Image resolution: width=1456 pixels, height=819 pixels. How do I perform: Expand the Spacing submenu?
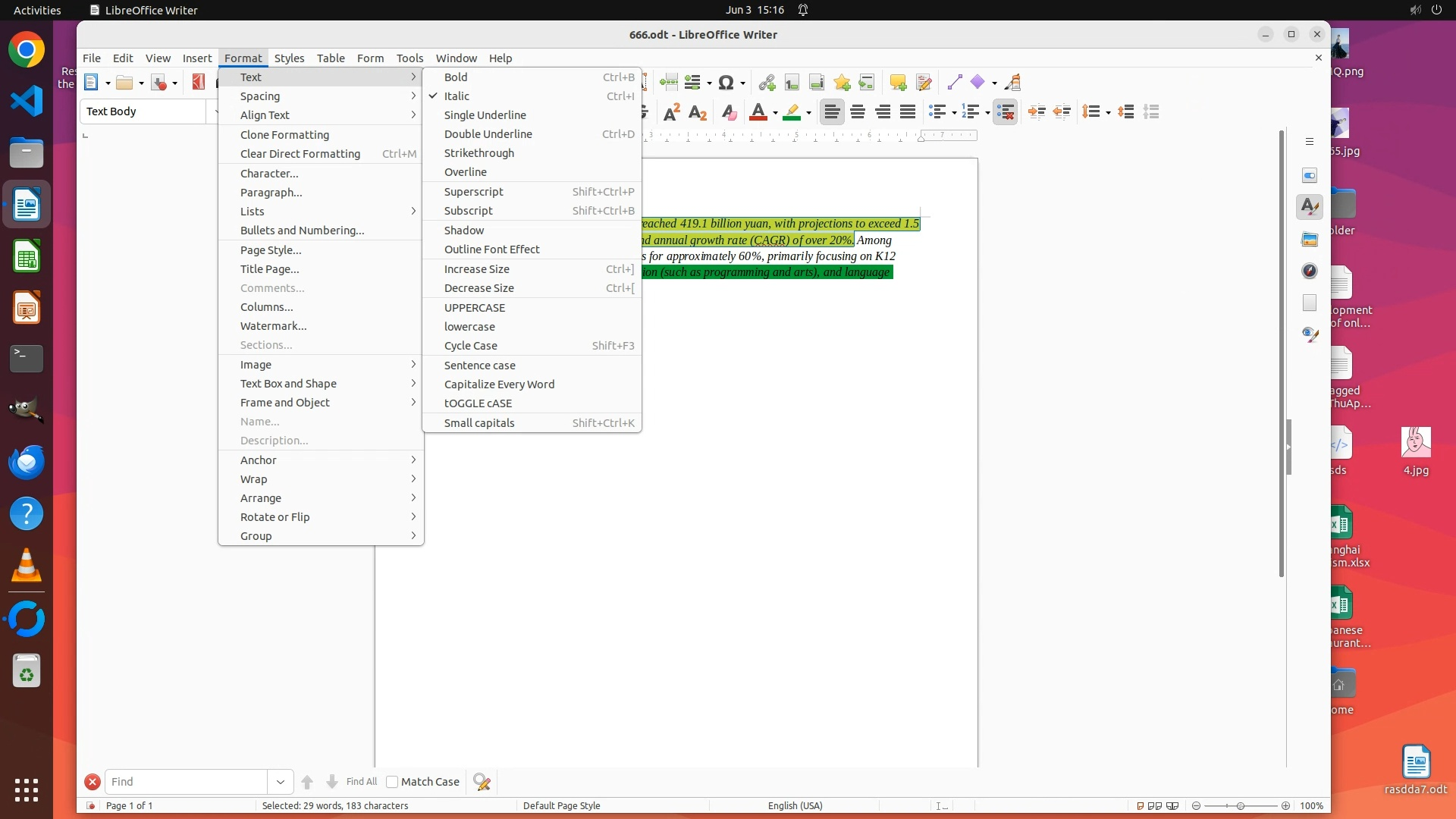[x=260, y=96]
